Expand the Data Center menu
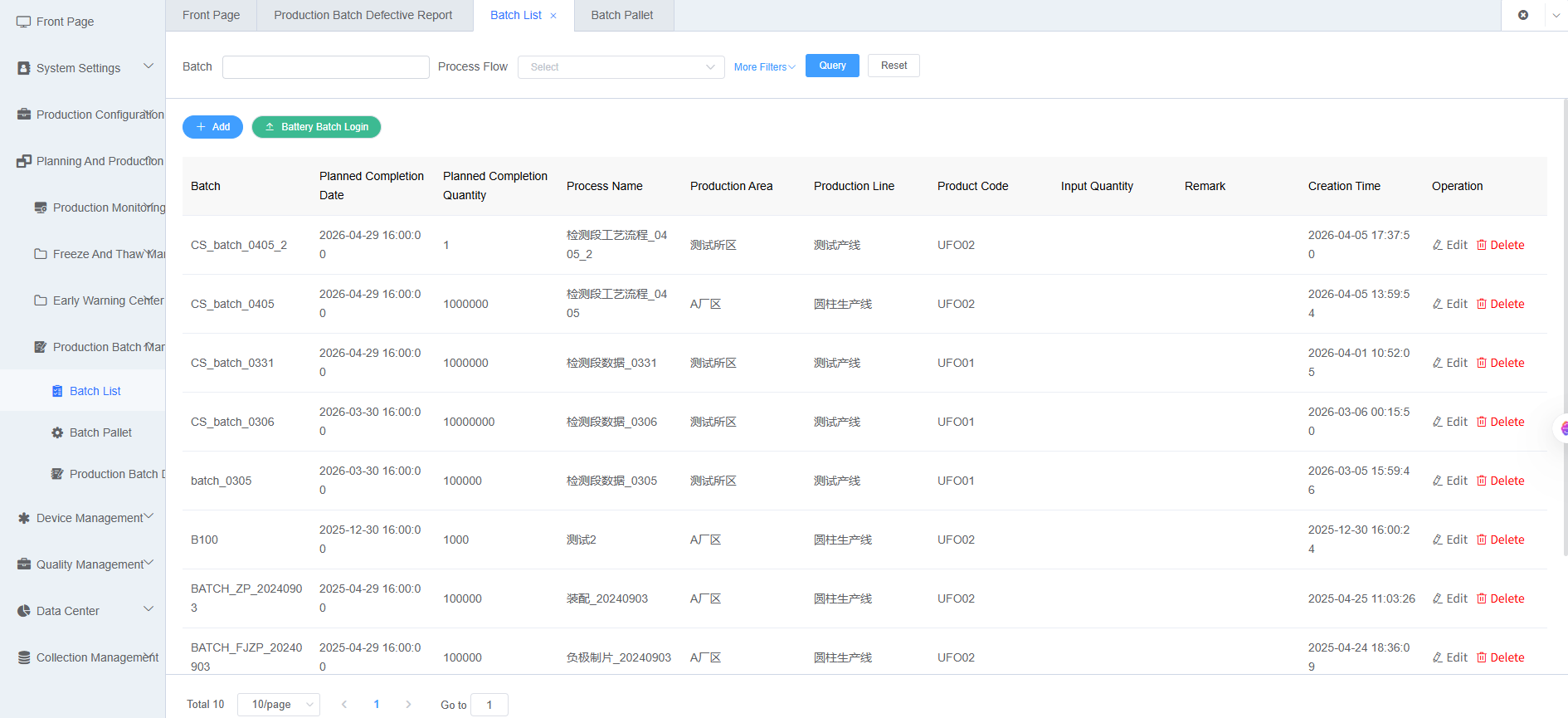Image resolution: width=1568 pixels, height=718 pixels. [x=149, y=609]
